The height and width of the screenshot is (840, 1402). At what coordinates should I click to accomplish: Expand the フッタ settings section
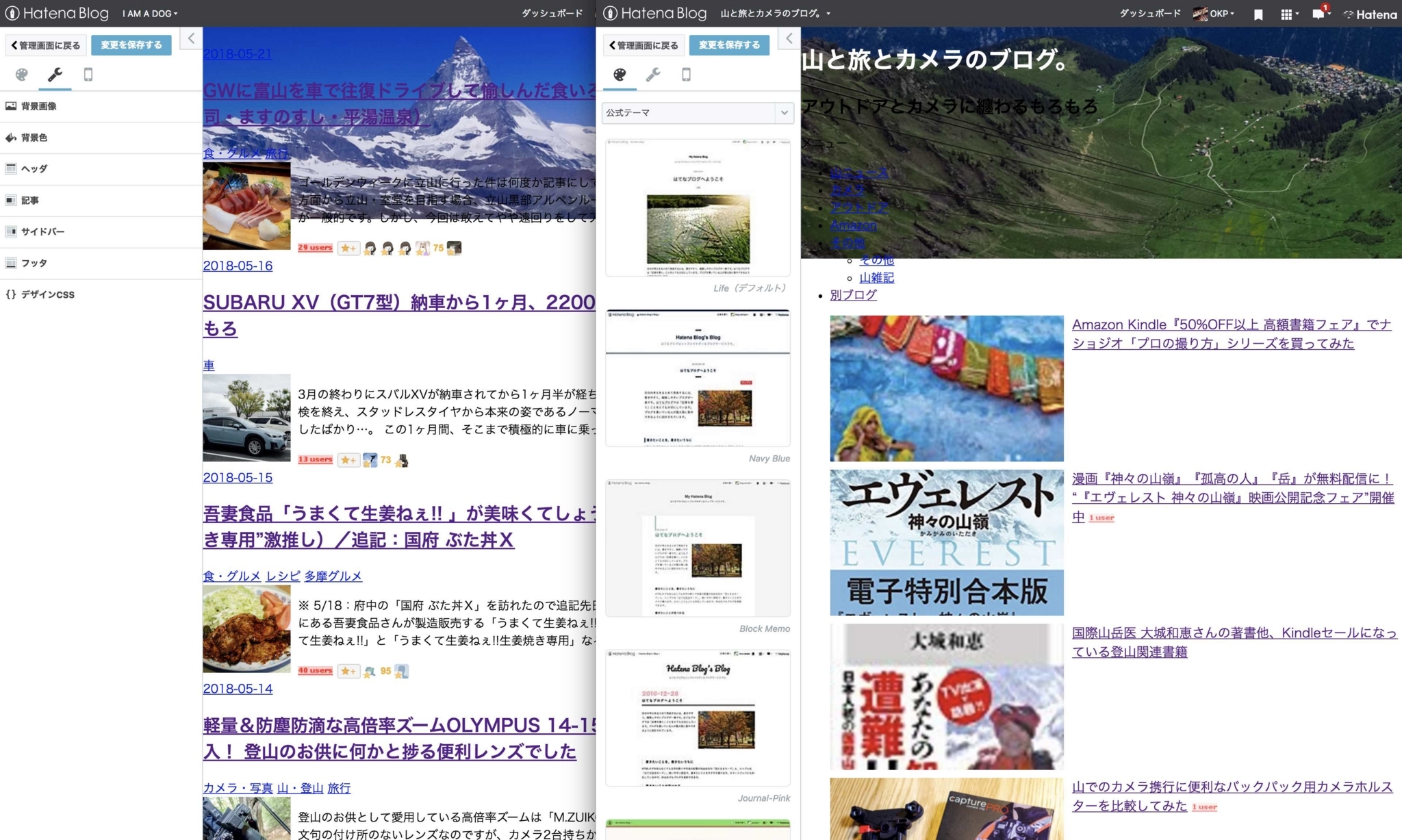(101, 263)
